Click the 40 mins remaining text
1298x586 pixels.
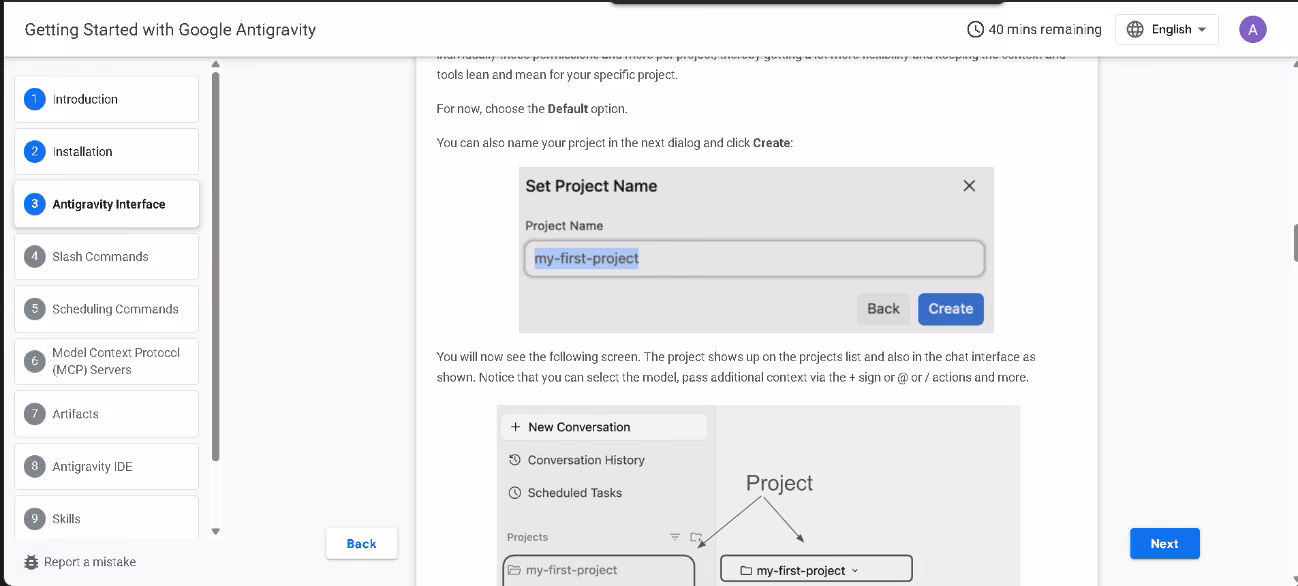tap(1045, 29)
